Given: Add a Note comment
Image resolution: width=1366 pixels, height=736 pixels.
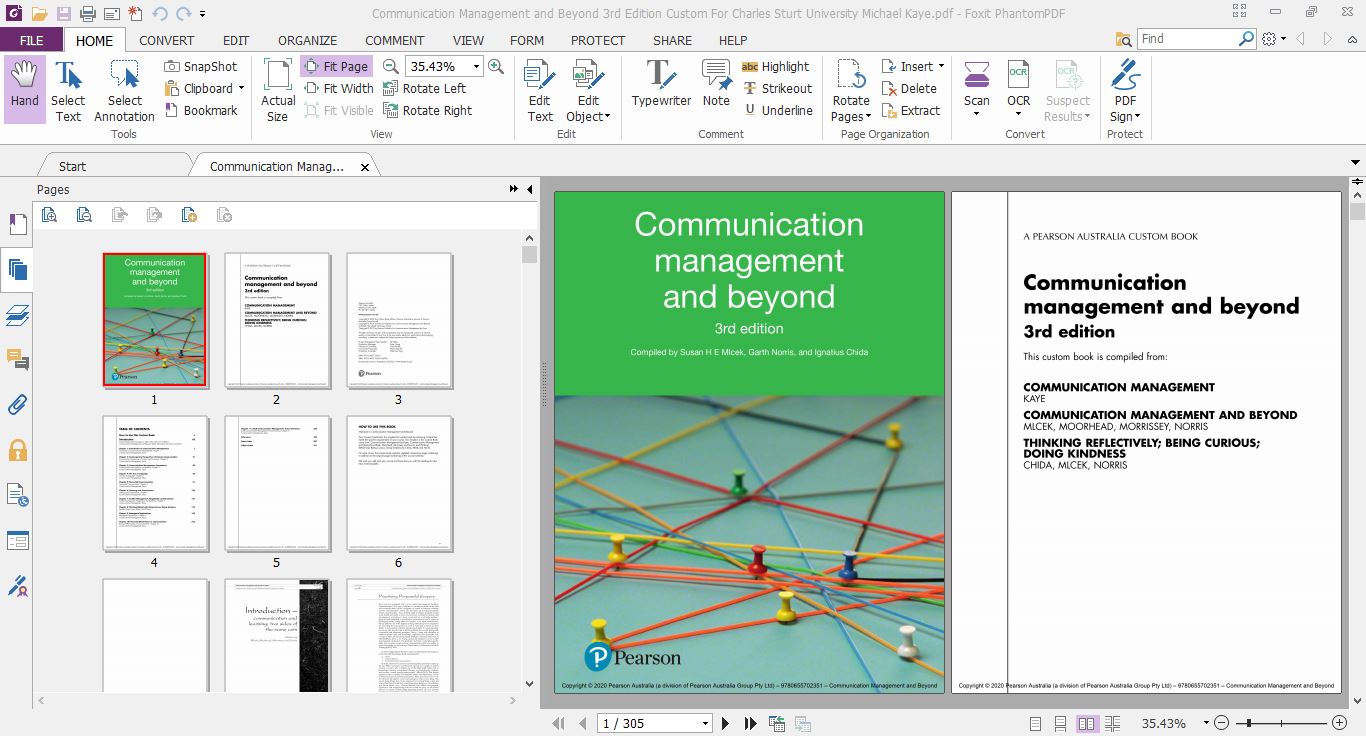Looking at the screenshot, I should [x=716, y=83].
